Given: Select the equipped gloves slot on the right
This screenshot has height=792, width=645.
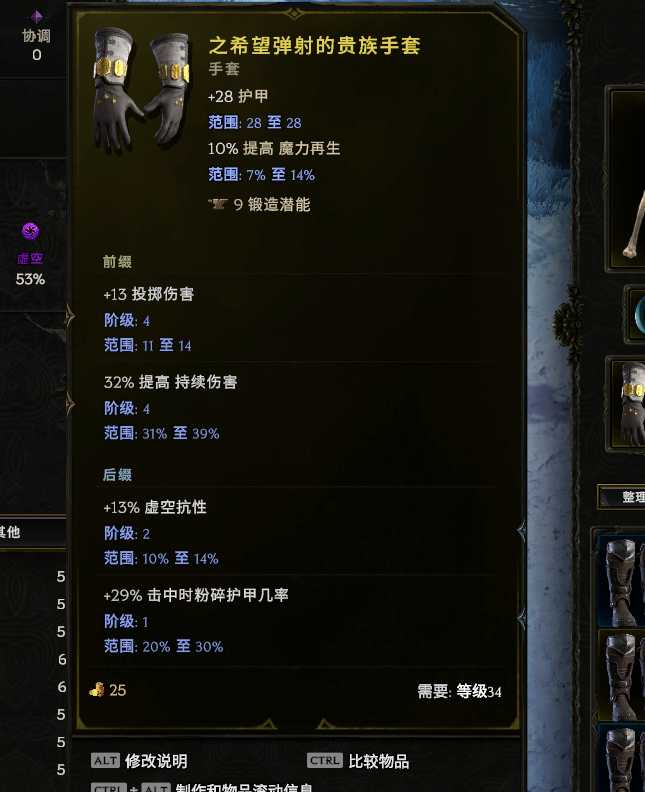Looking at the screenshot, I should 629,404.
